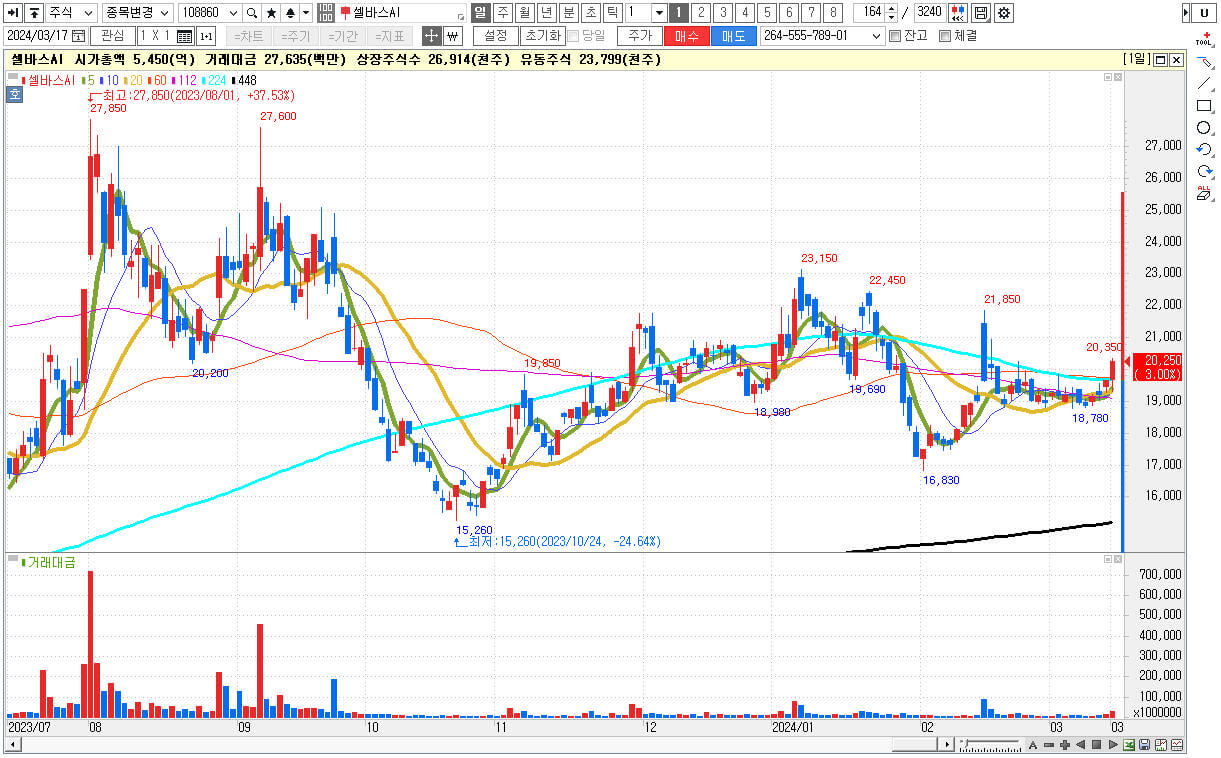Click the scrollbar right arrow at bottom

point(947,745)
